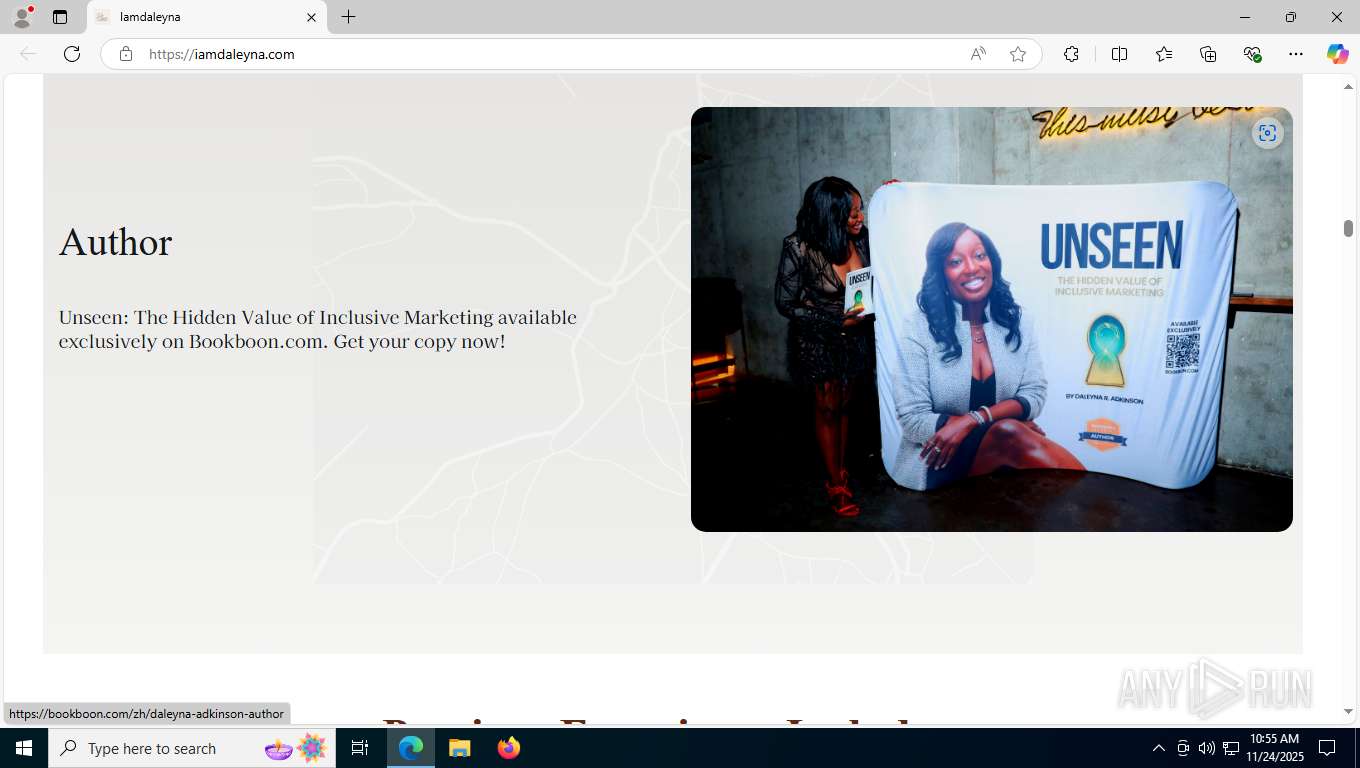Viewport: 1360px width, 768px height.
Task: Show hidden tray icons chevron
Action: pyautogui.click(x=1159, y=748)
